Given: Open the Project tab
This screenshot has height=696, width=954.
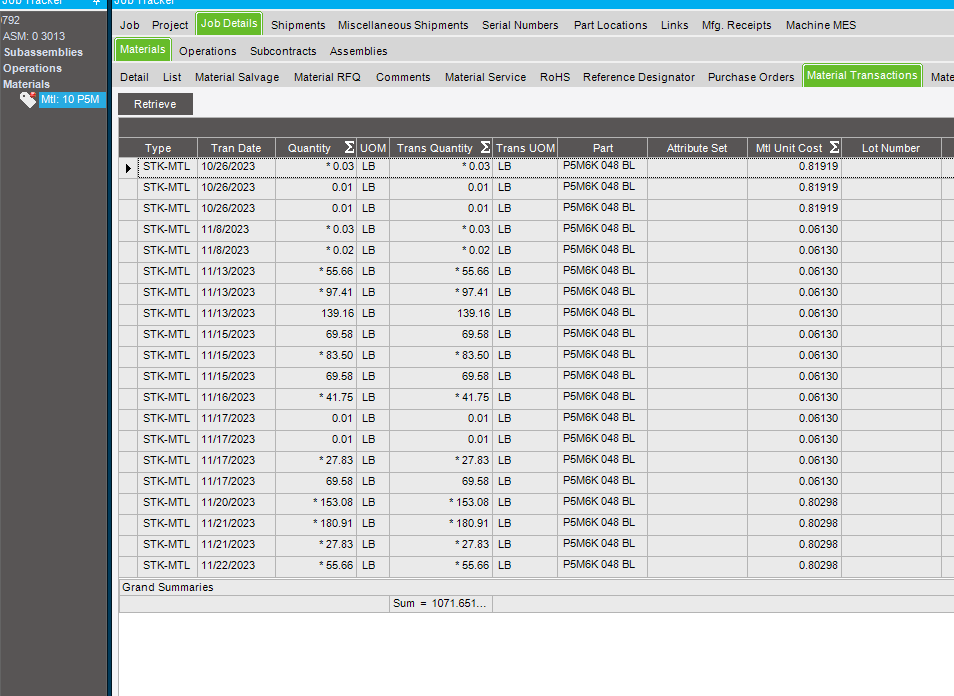Looking at the screenshot, I should pos(170,25).
